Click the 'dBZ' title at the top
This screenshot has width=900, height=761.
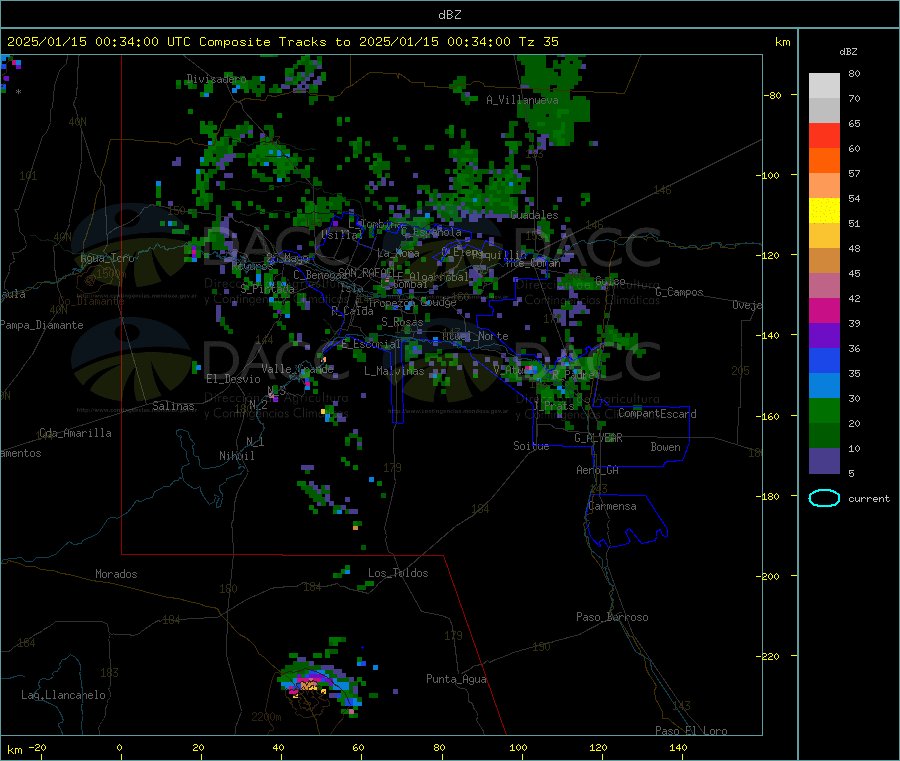coord(449,15)
